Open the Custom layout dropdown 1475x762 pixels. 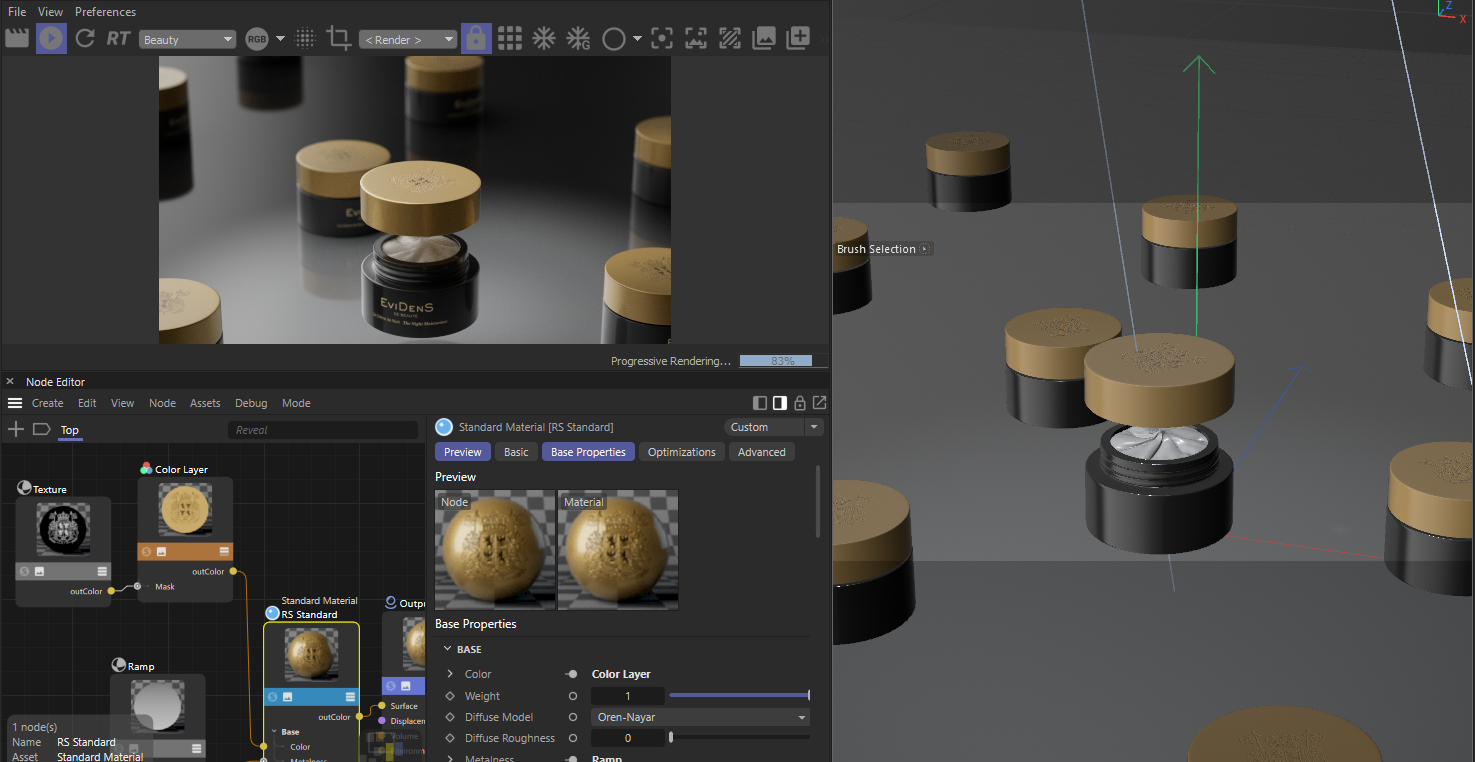click(773, 427)
